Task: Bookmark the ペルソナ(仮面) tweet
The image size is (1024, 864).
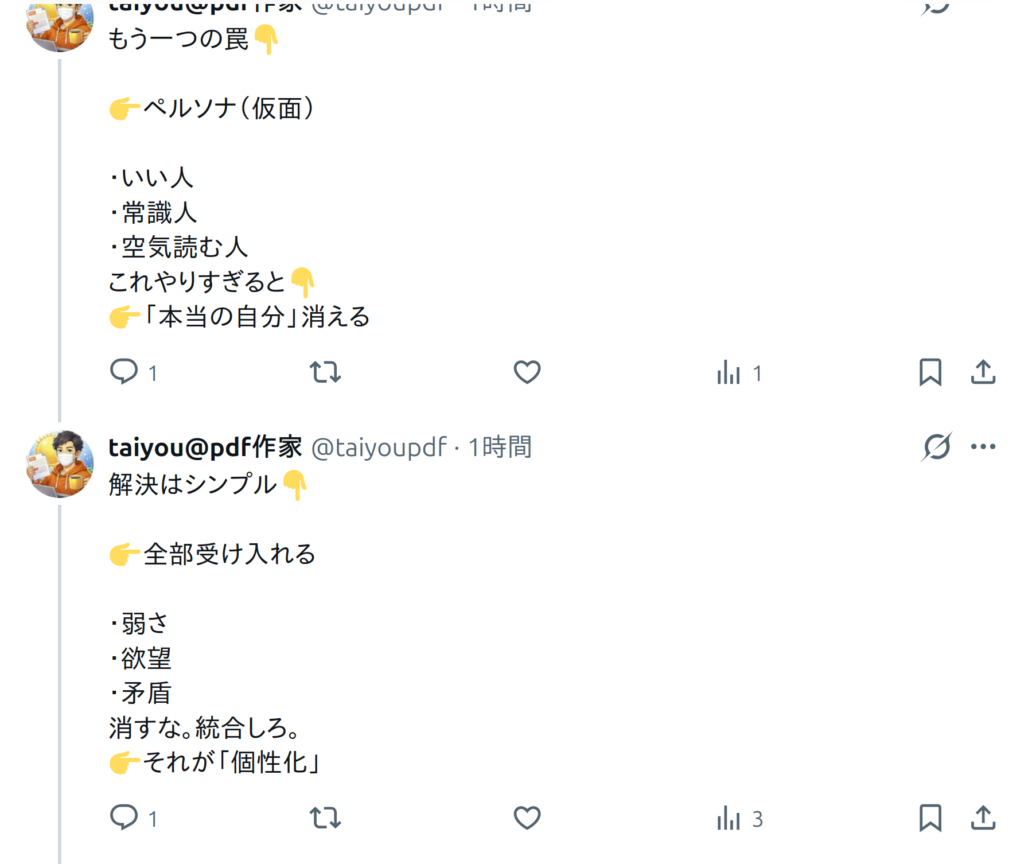Action: pyautogui.click(x=930, y=372)
